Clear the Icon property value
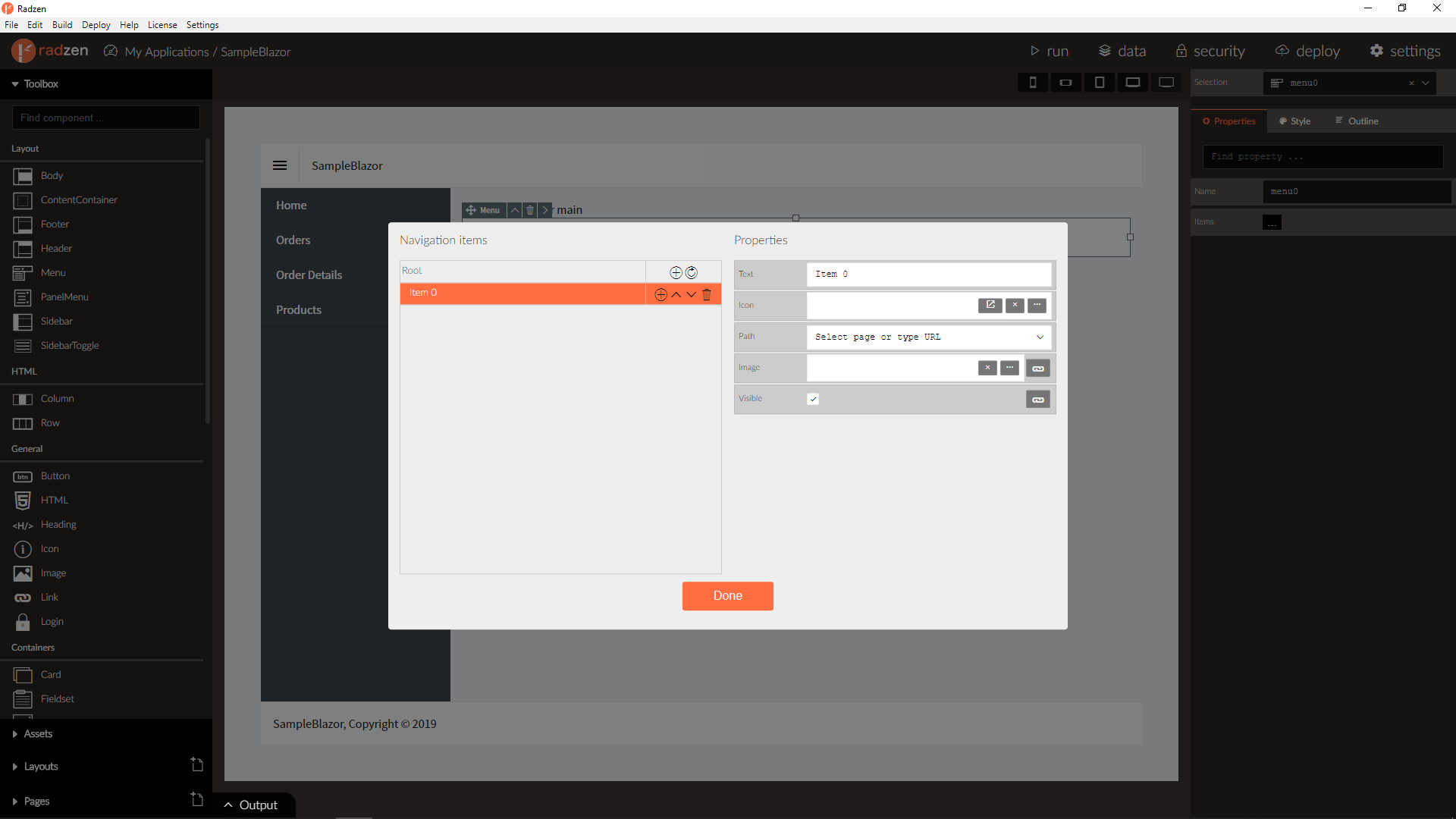 (x=1015, y=305)
